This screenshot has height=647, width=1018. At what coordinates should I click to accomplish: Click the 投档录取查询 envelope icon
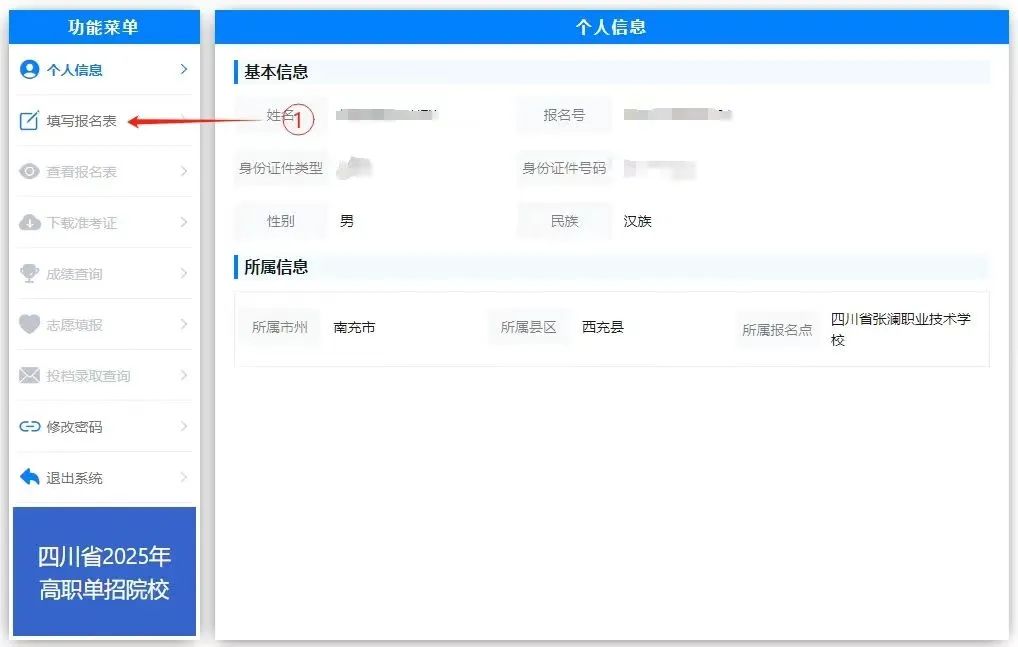(x=30, y=376)
